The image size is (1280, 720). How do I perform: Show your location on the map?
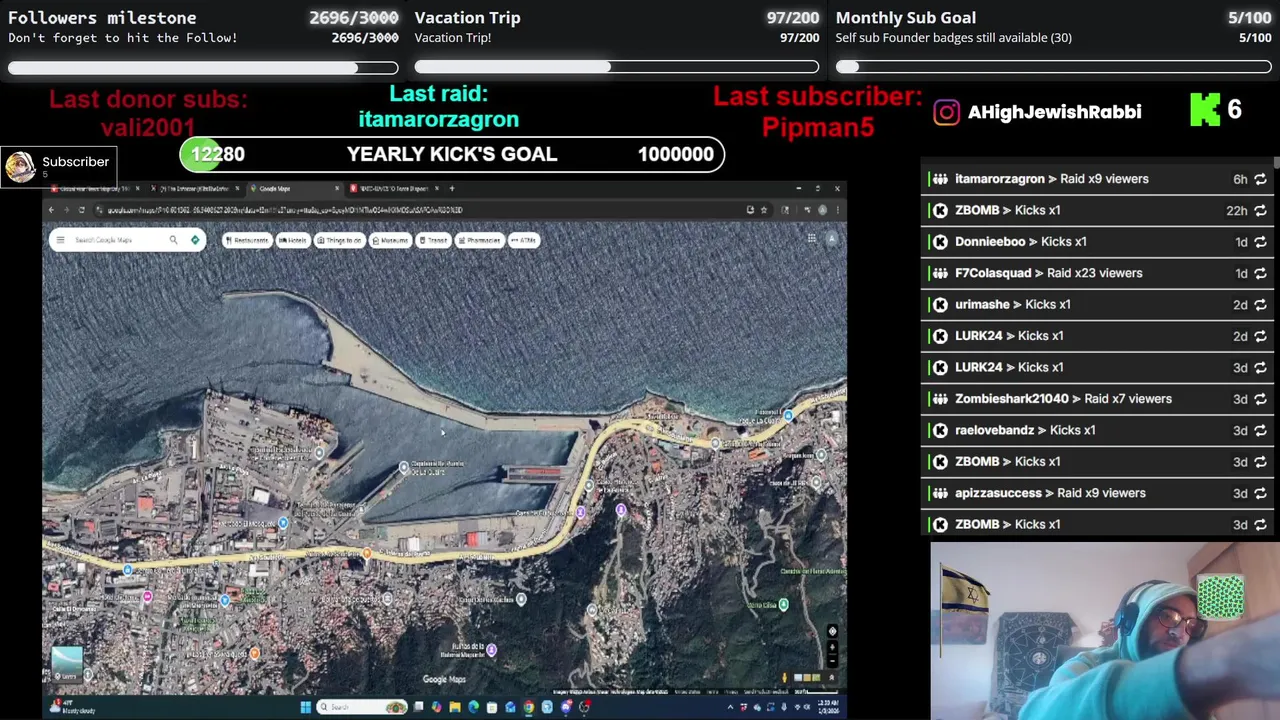(x=832, y=631)
